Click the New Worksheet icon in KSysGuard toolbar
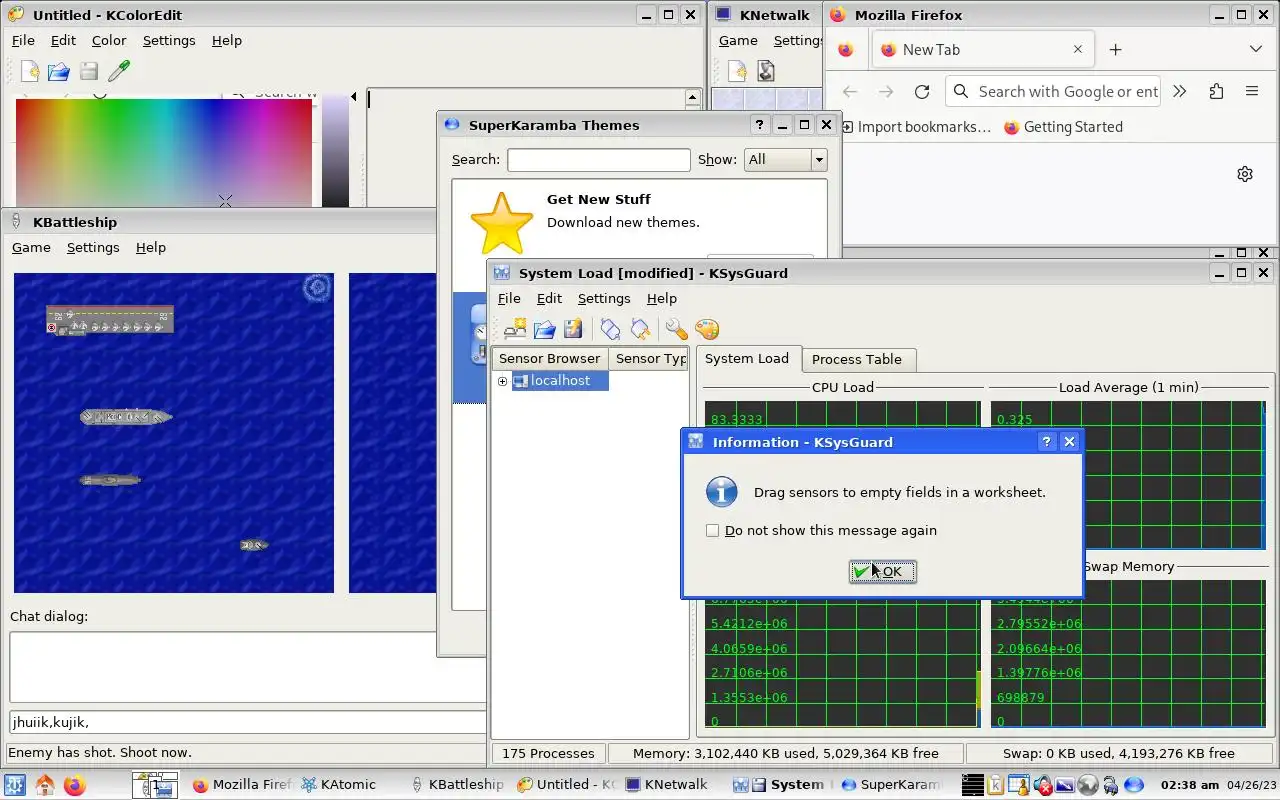1280x800 pixels. (x=515, y=329)
